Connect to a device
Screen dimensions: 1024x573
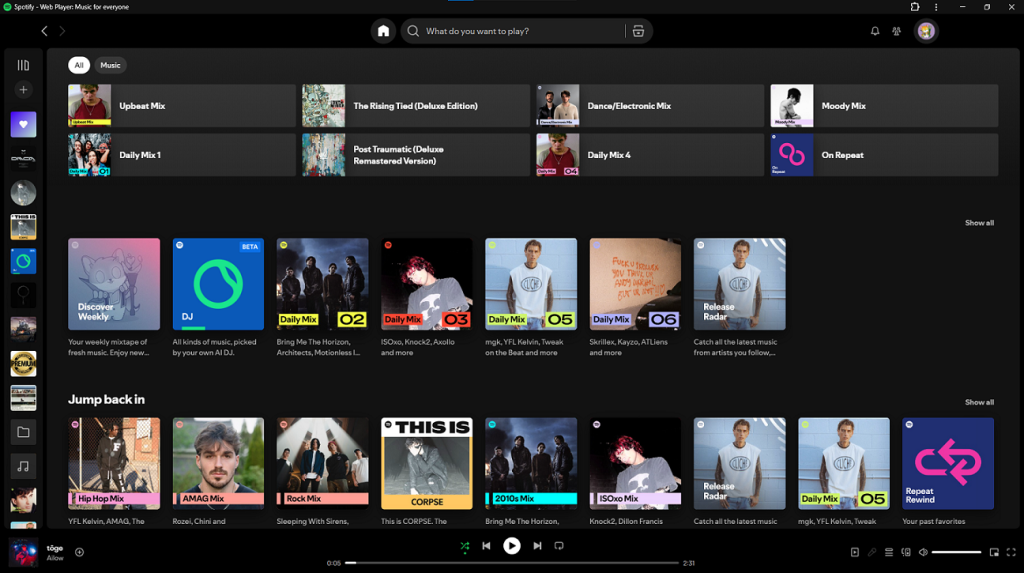[x=906, y=552]
